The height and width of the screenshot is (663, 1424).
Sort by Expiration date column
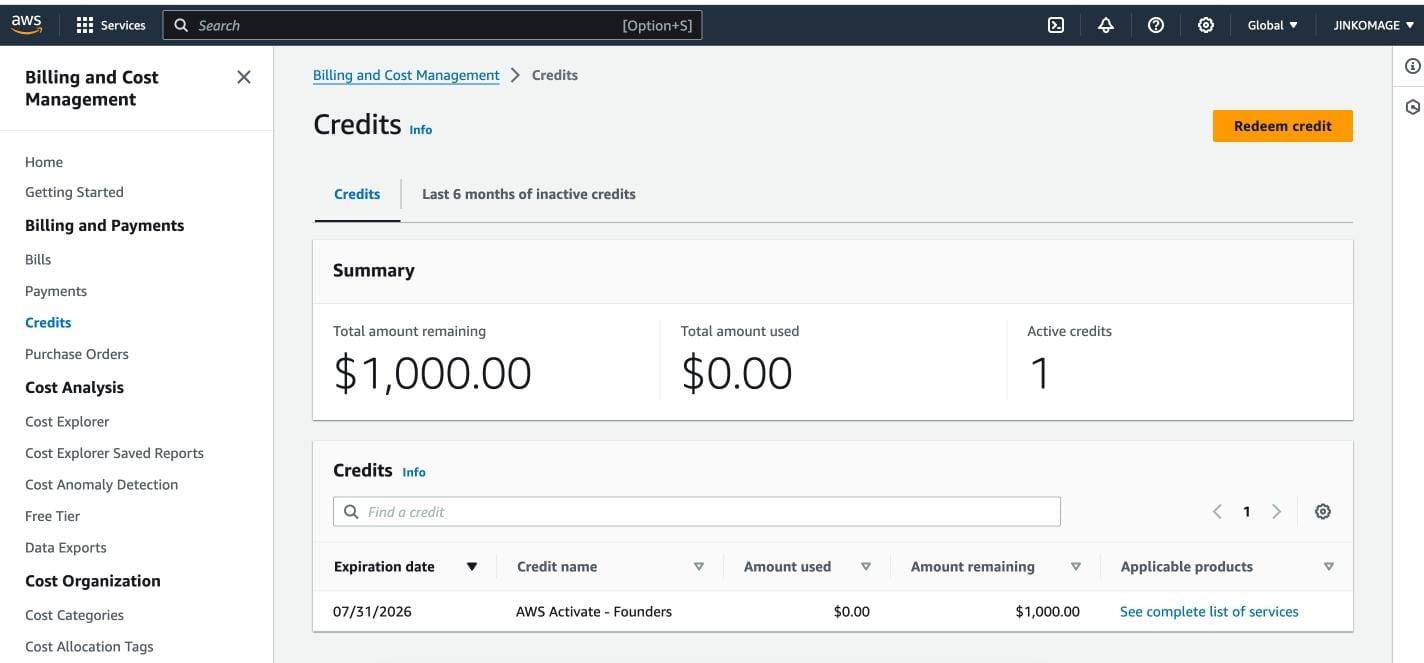472,567
